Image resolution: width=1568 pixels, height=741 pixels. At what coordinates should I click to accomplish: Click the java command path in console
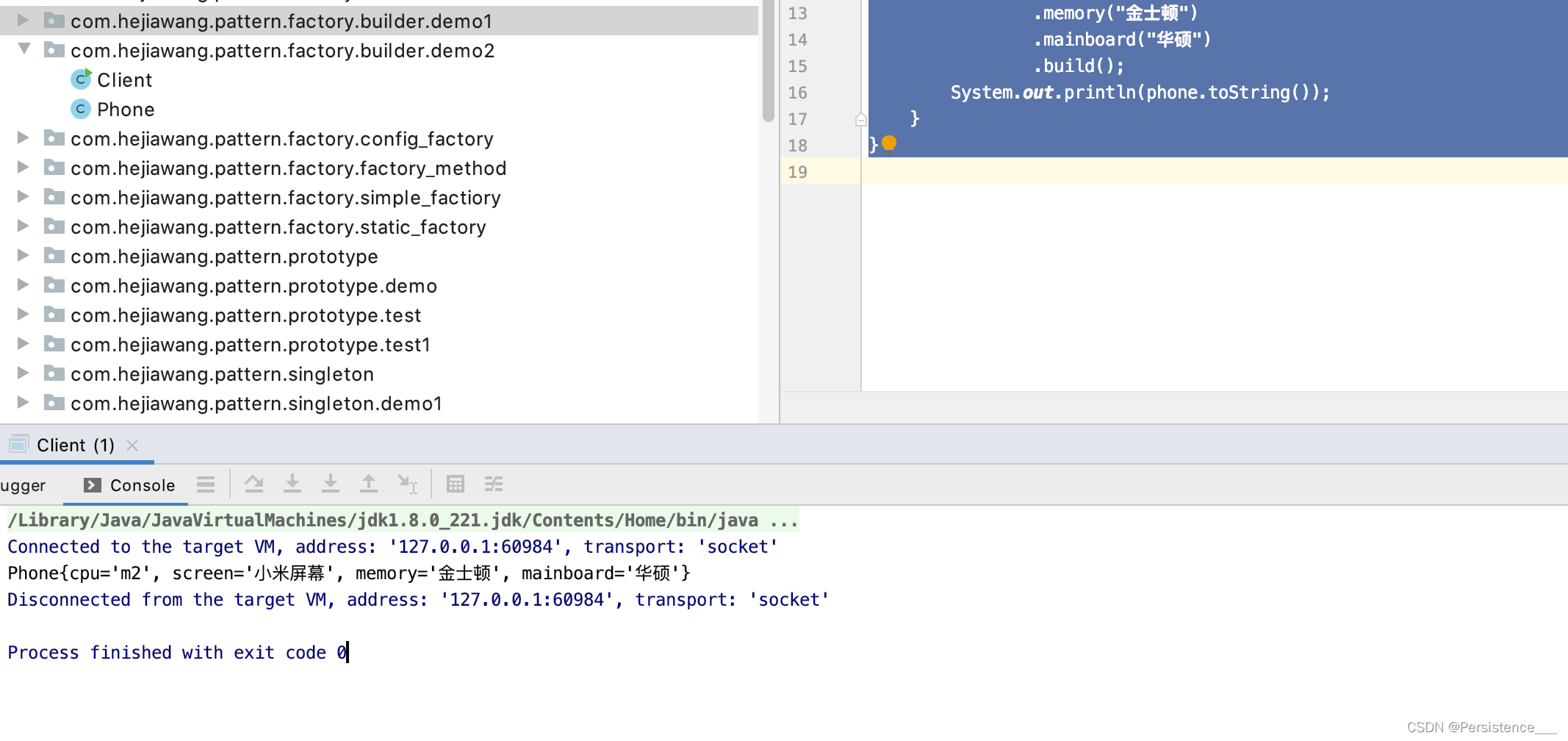[403, 520]
